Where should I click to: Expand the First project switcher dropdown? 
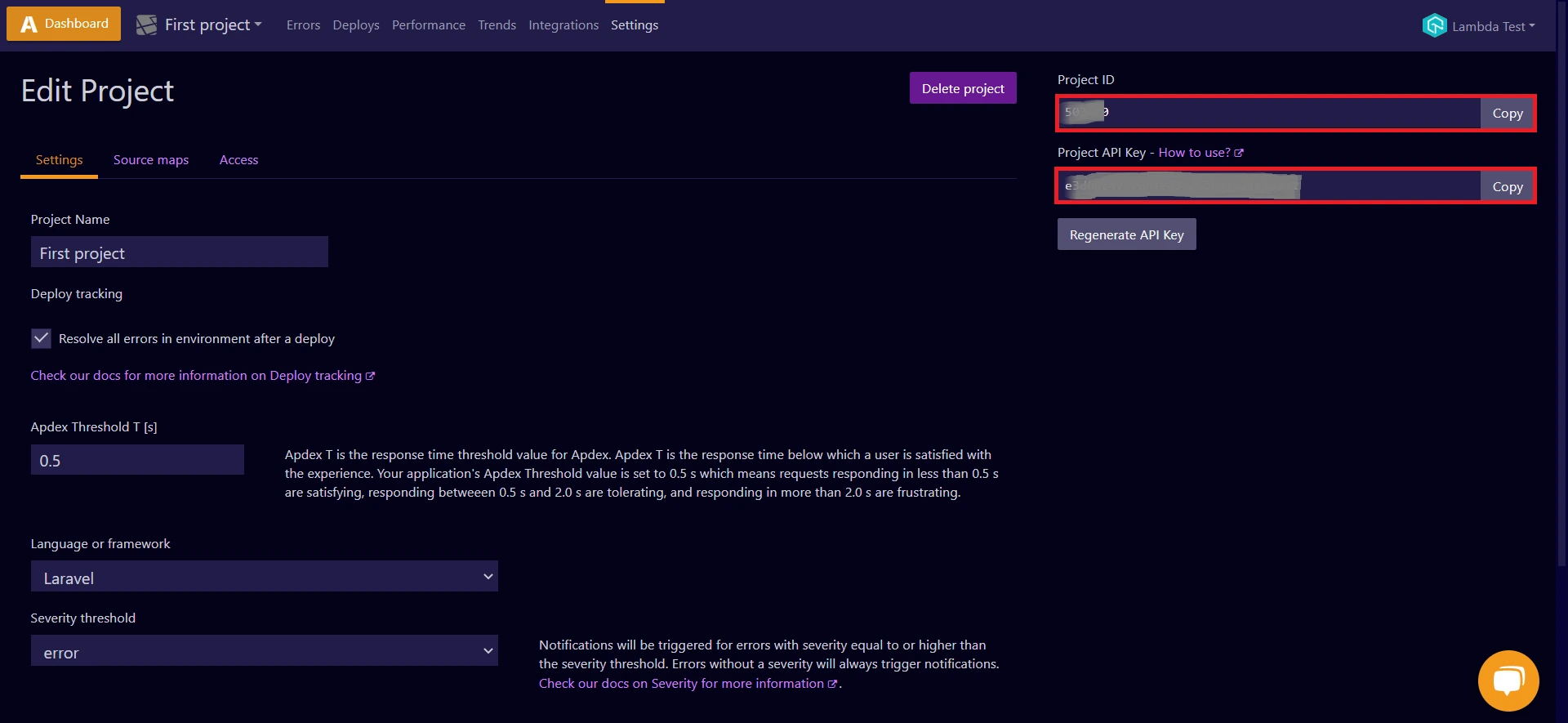pos(212,25)
